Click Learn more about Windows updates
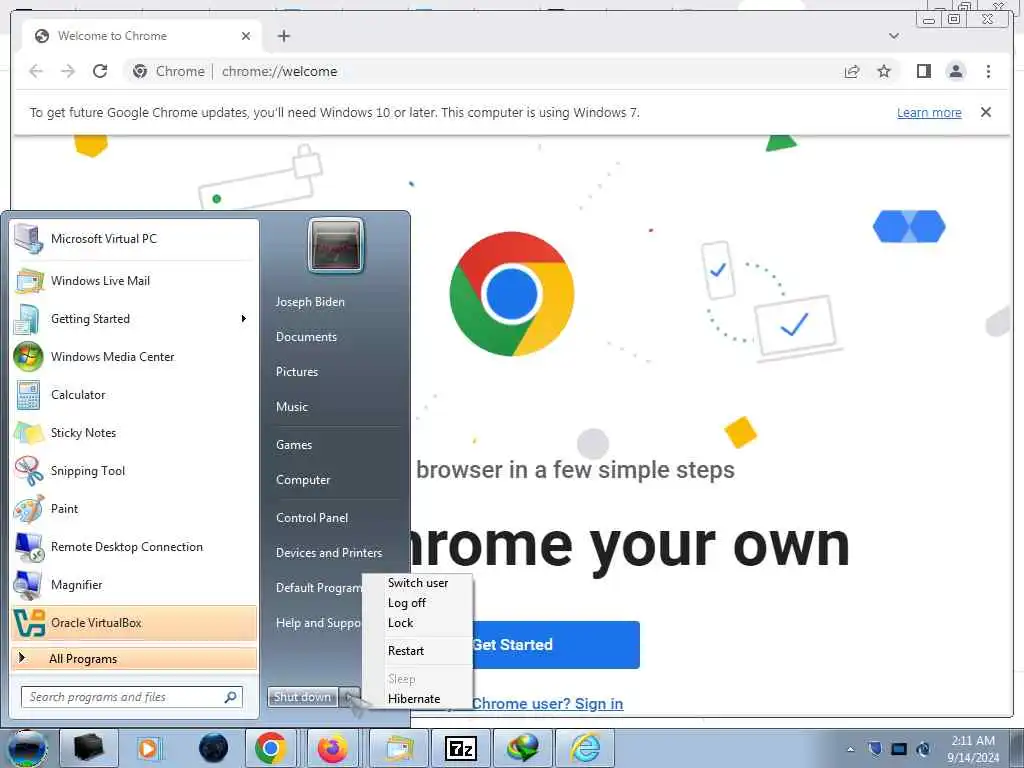 pyautogui.click(x=929, y=112)
